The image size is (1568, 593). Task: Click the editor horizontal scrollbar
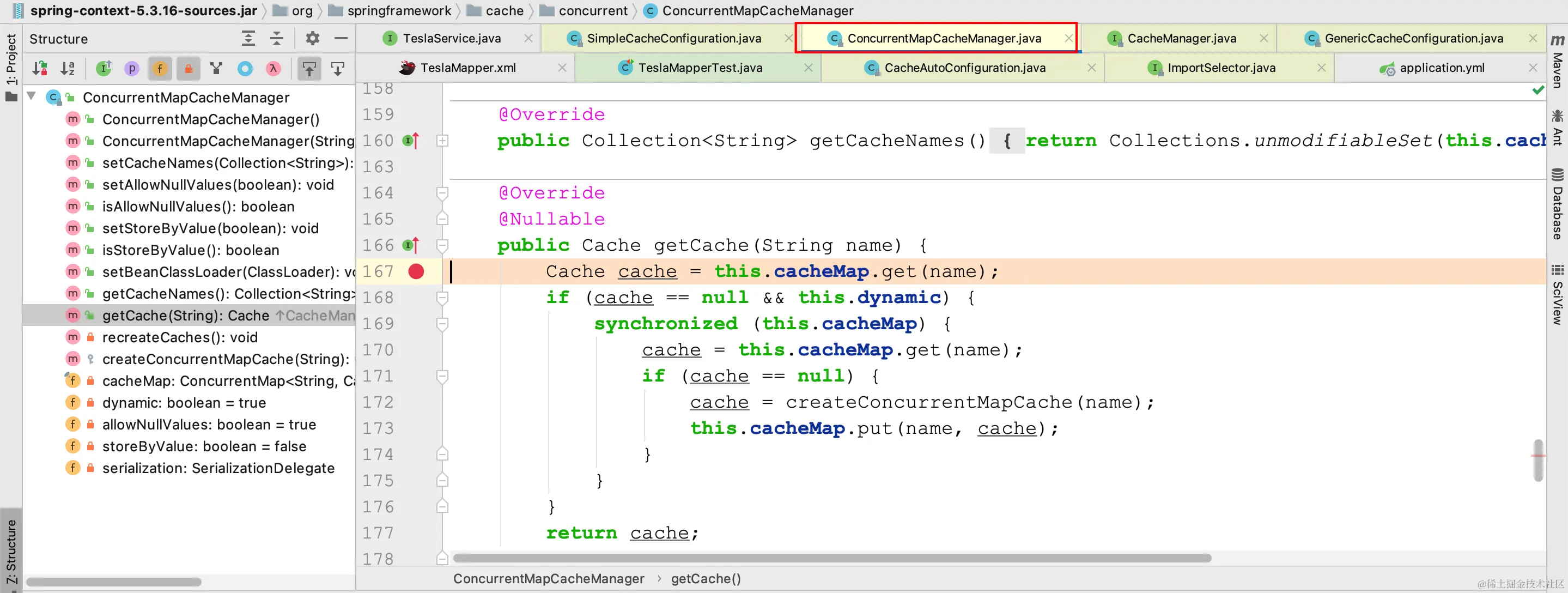[x=831, y=558]
